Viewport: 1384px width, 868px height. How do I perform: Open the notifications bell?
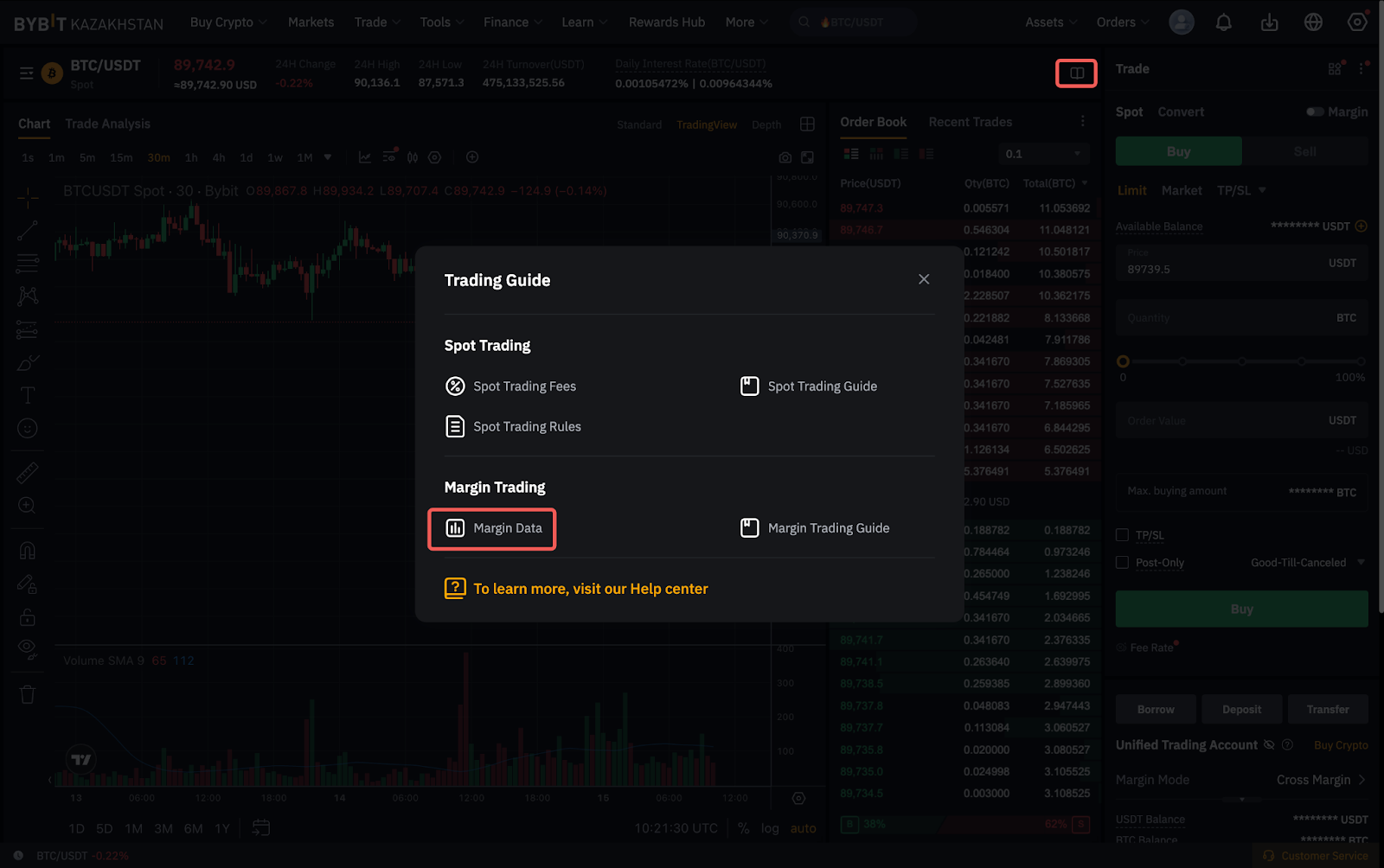tap(1223, 22)
